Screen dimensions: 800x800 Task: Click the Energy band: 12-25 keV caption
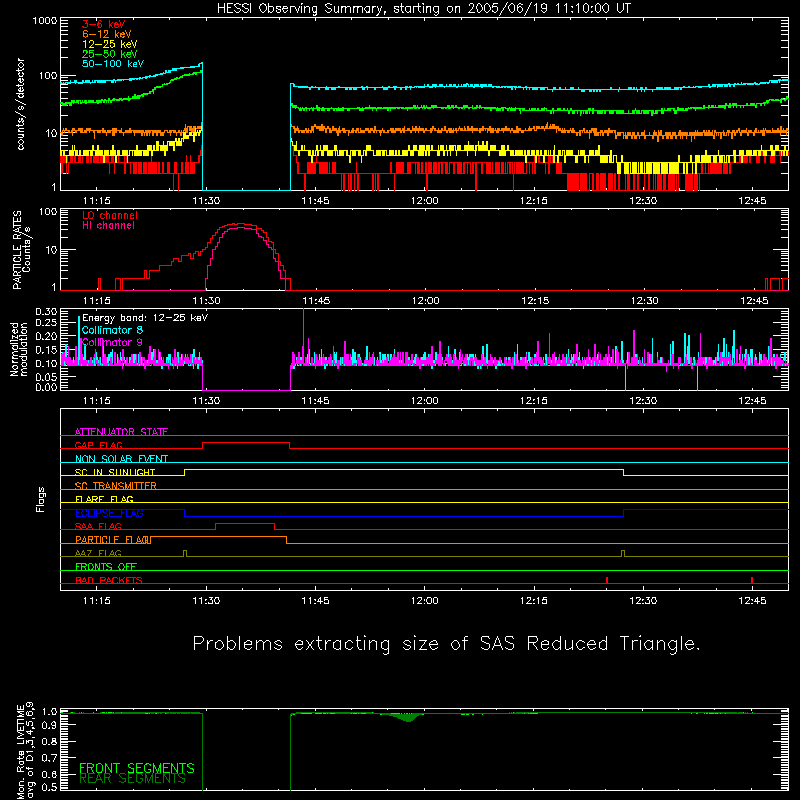tap(145, 318)
